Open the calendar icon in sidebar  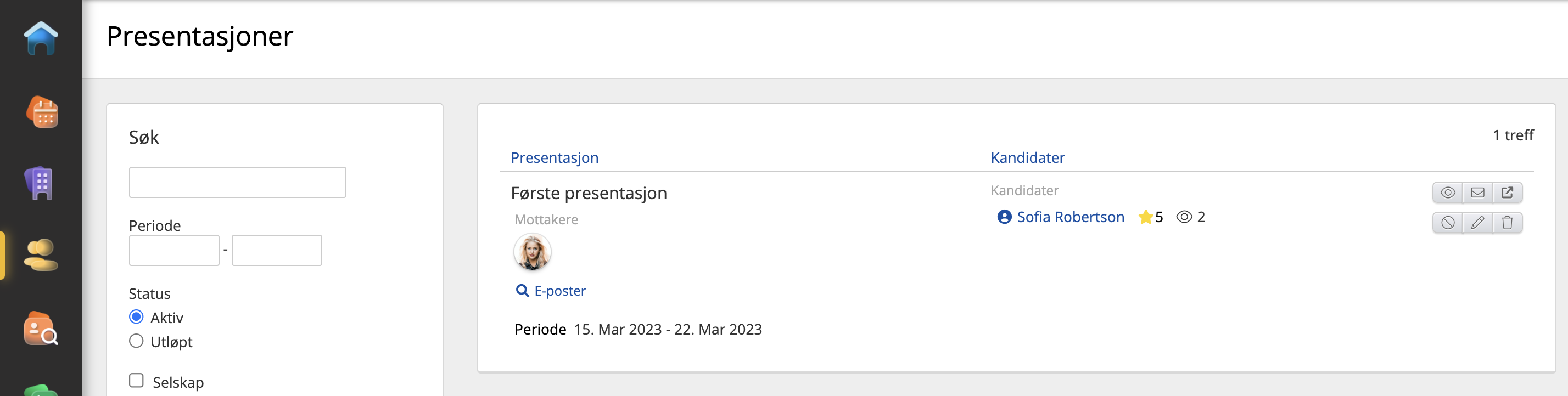42,112
